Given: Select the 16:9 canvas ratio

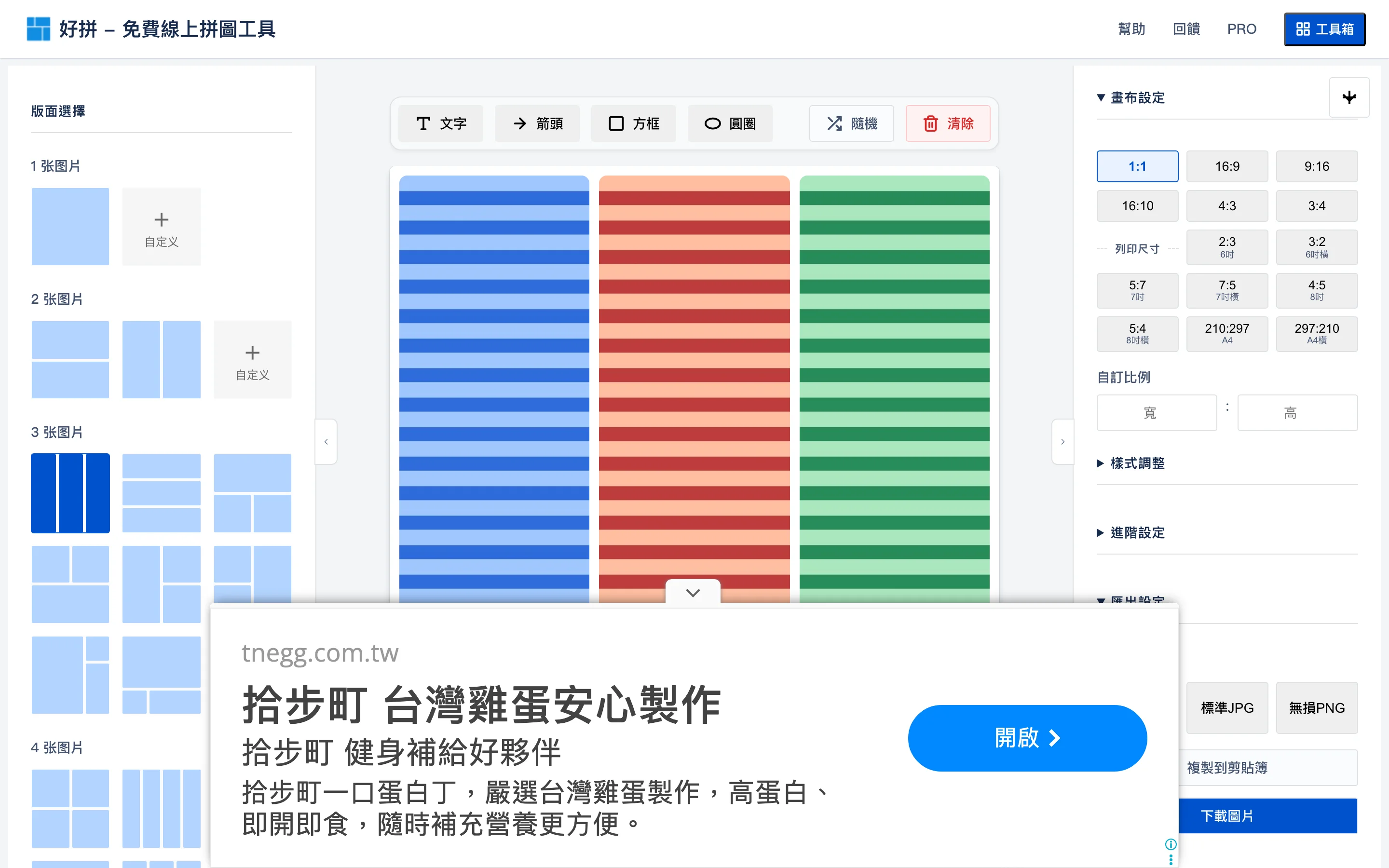Looking at the screenshot, I should [1227, 166].
